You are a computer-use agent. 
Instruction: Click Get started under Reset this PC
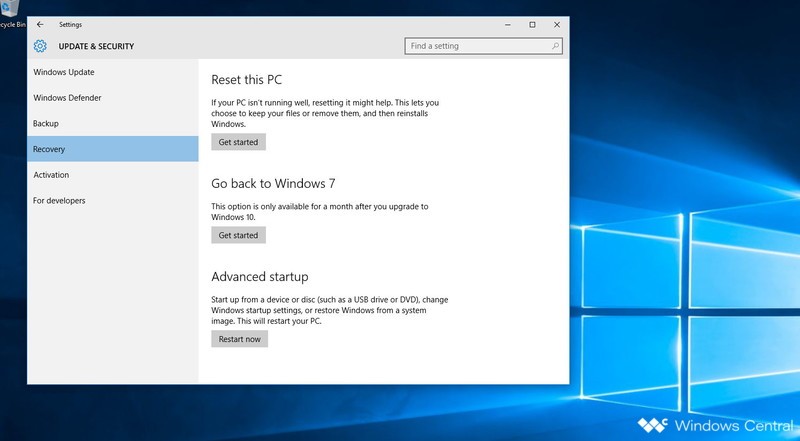238,142
